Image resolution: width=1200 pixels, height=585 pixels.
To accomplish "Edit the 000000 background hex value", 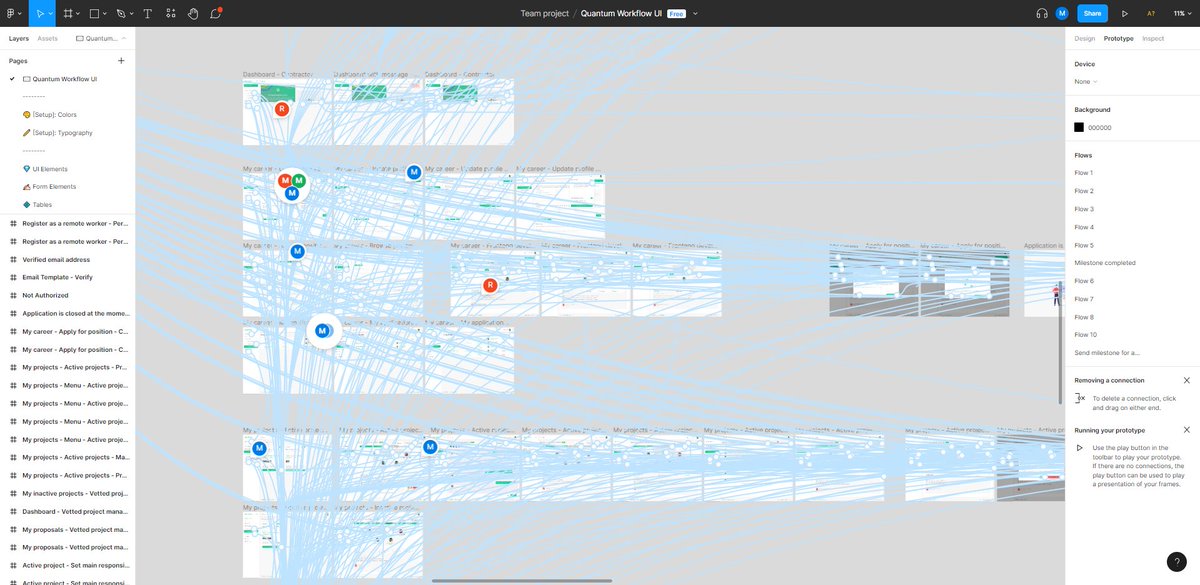I will [1100, 127].
